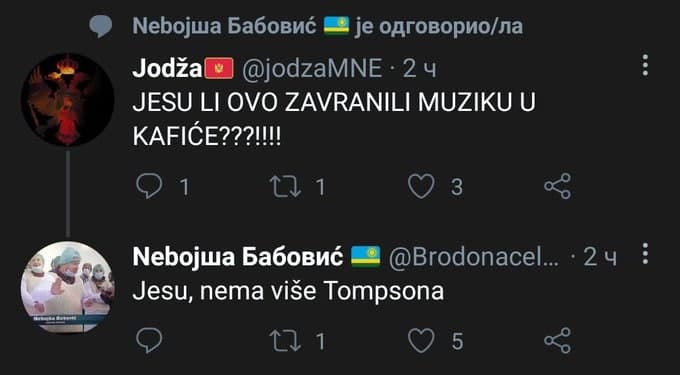
Task: Open the reply-context speech bubble icon
Action: coord(101,27)
